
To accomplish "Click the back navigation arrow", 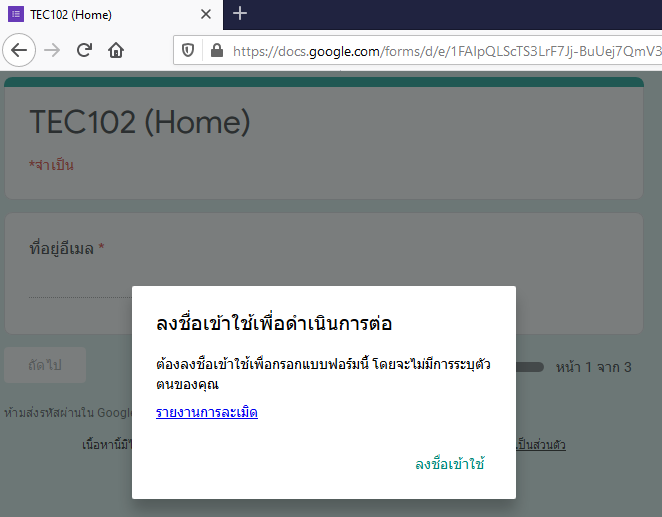I will (20, 50).
